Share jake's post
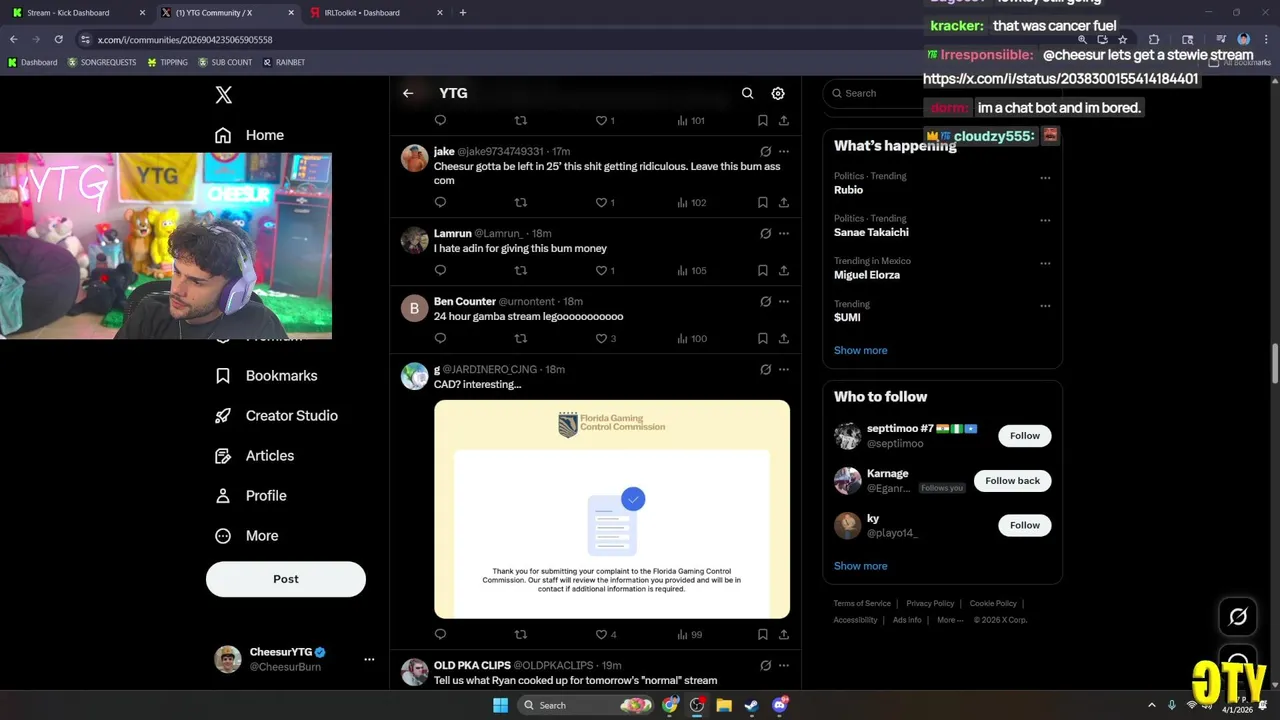This screenshot has width=1280, height=720. pyautogui.click(x=784, y=202)
